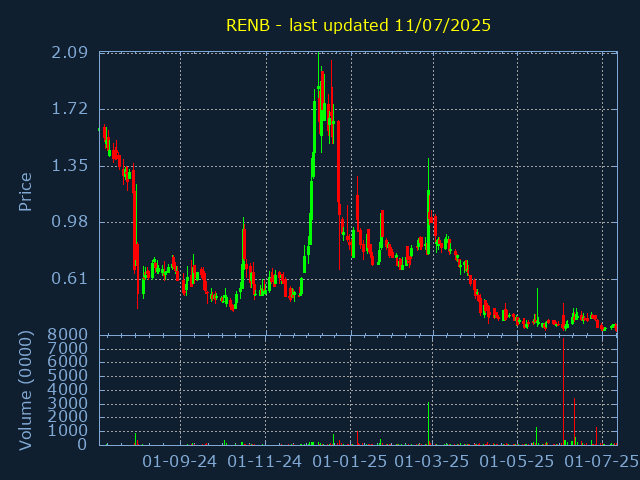Screen dimensions: 640x480
Task: Click the volume label 1000
Action: [x=68, y=431]
